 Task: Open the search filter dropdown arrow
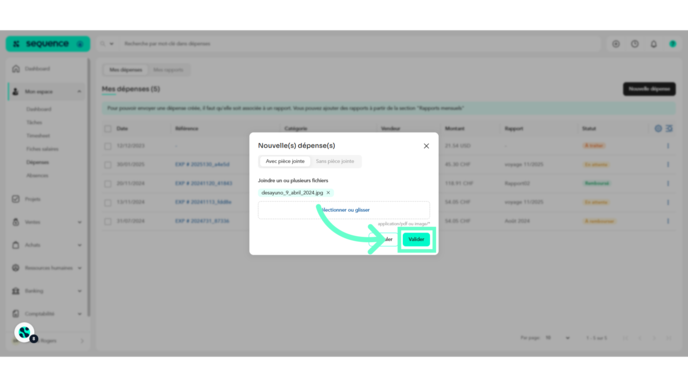pyautogui.click(x=111, y=44)
